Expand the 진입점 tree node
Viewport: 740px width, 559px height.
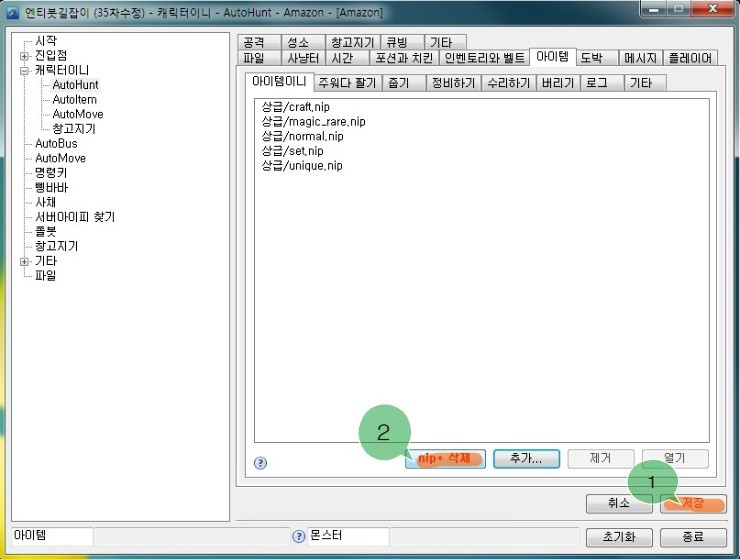pyautogui.click(x=25, y=56)
